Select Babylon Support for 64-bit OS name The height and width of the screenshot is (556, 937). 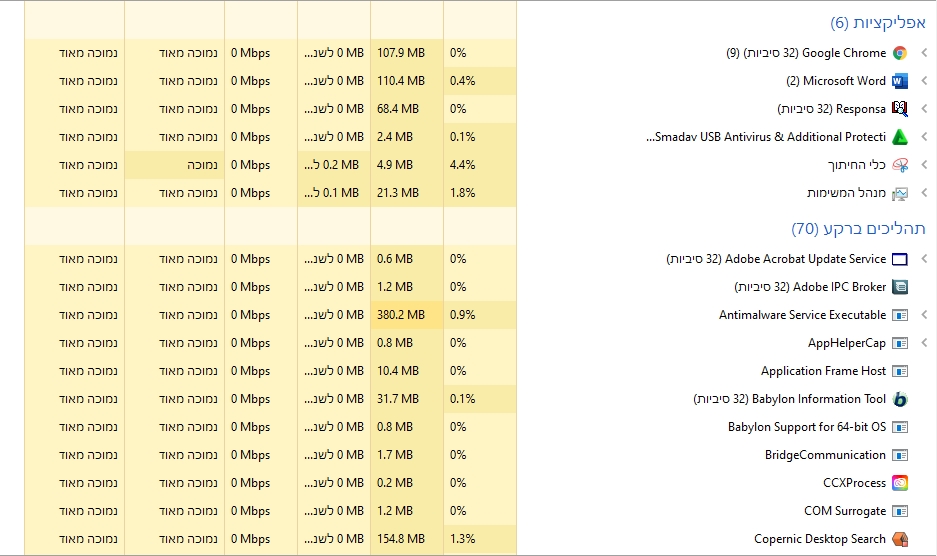(x=807, y=427)
